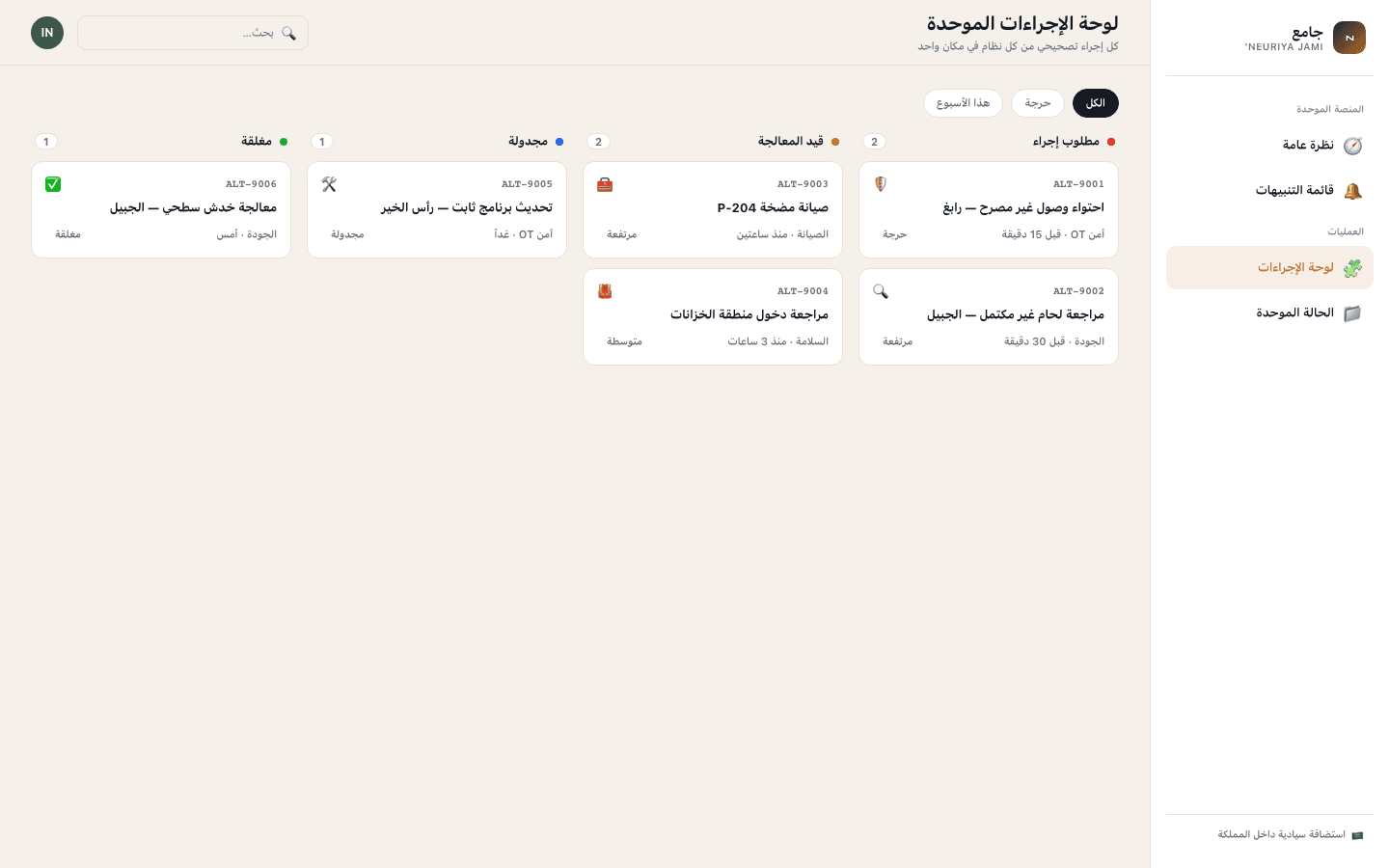This screenshot has height=868, width=1389.
Task: Click the count badge of مطلوب إجراء column
Action: click(x=875, y=142)
